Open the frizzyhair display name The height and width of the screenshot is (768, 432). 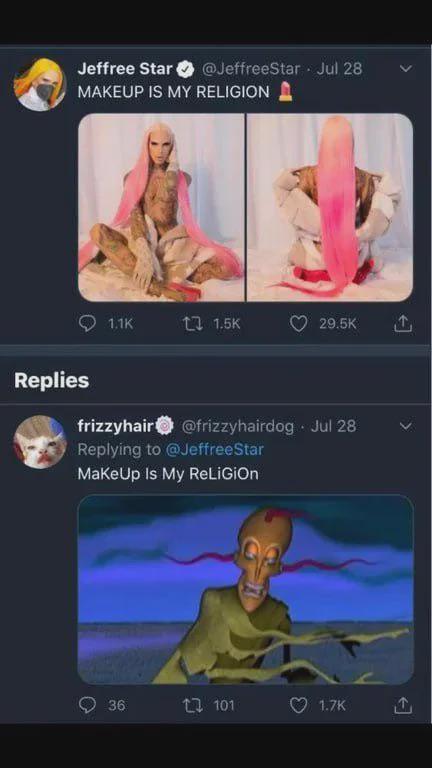pyautogui.click(x=117, y=426)
